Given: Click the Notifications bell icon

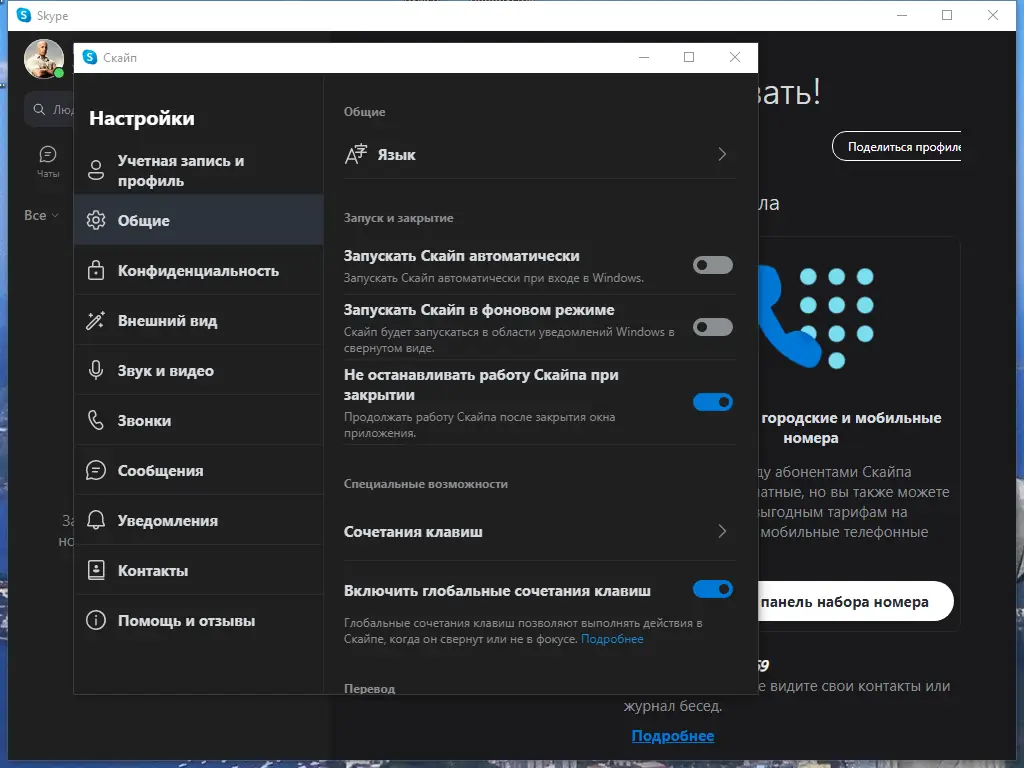Looking at the screenshot, I should 96,520.
